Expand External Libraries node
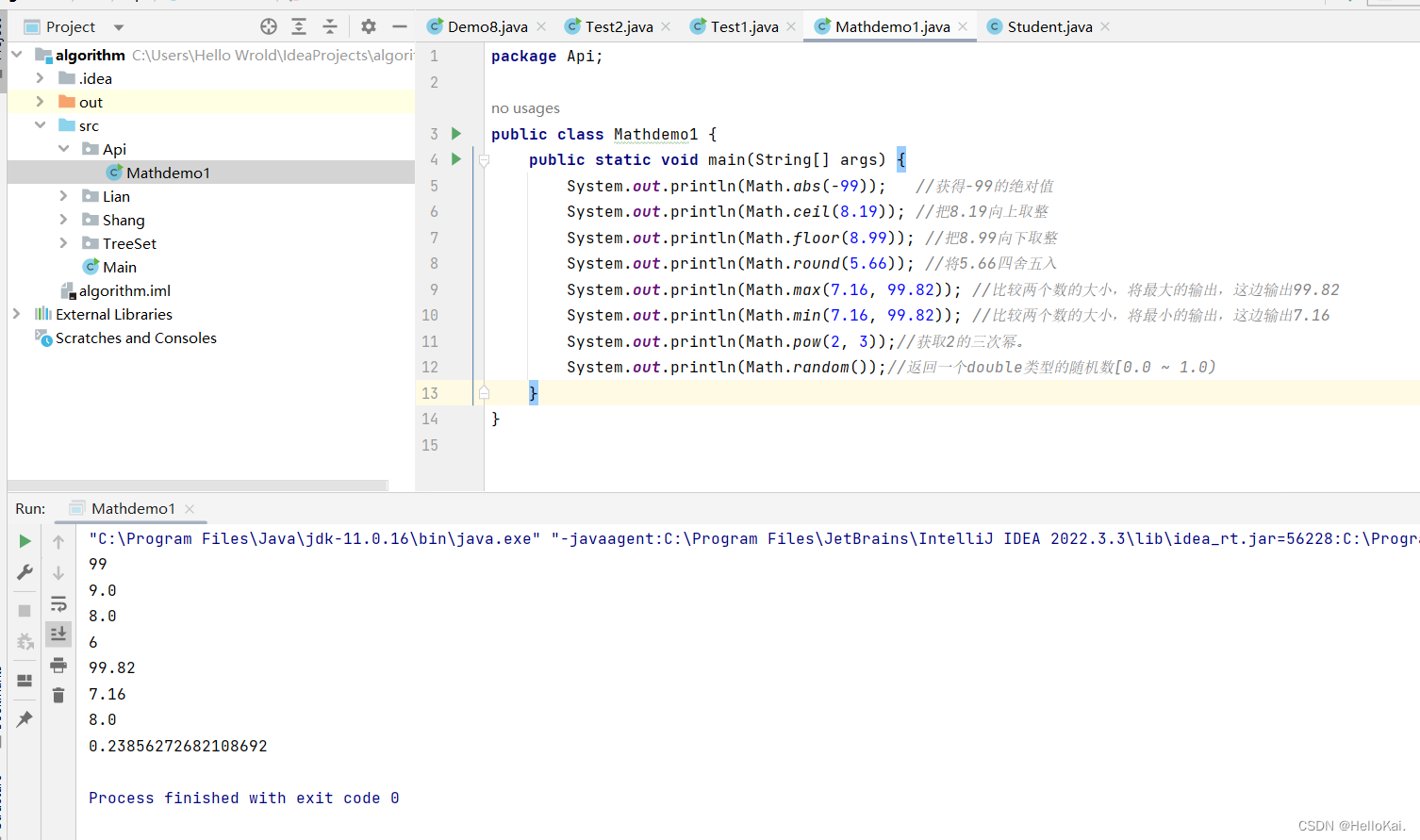The width and height of the screenshot is (1420, 840). point(17,314)
